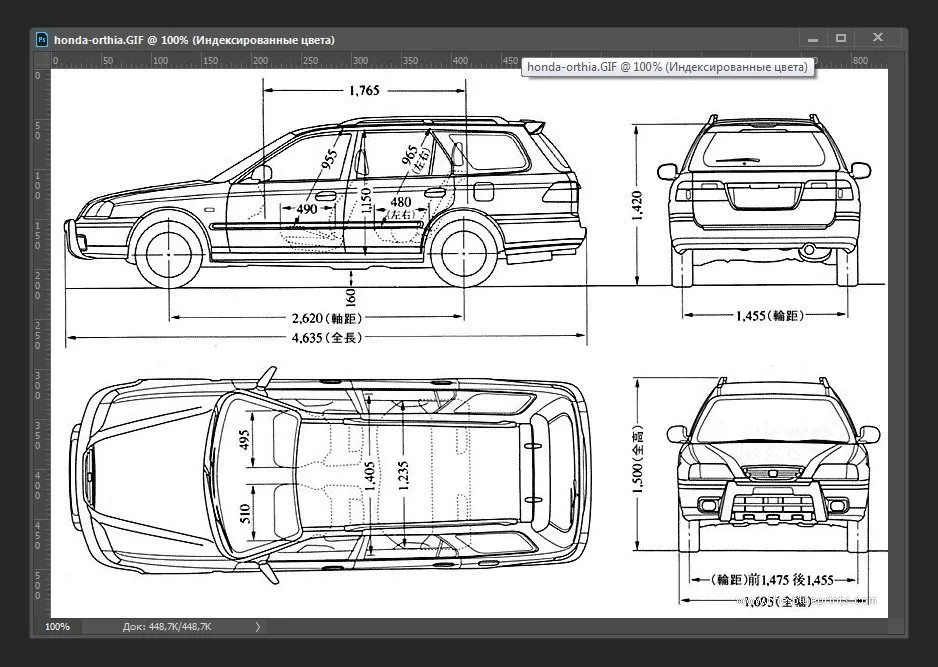The image size is (938, 667).
Task: Close the honda-orthia.GIF document
Action: coord(877,38)
